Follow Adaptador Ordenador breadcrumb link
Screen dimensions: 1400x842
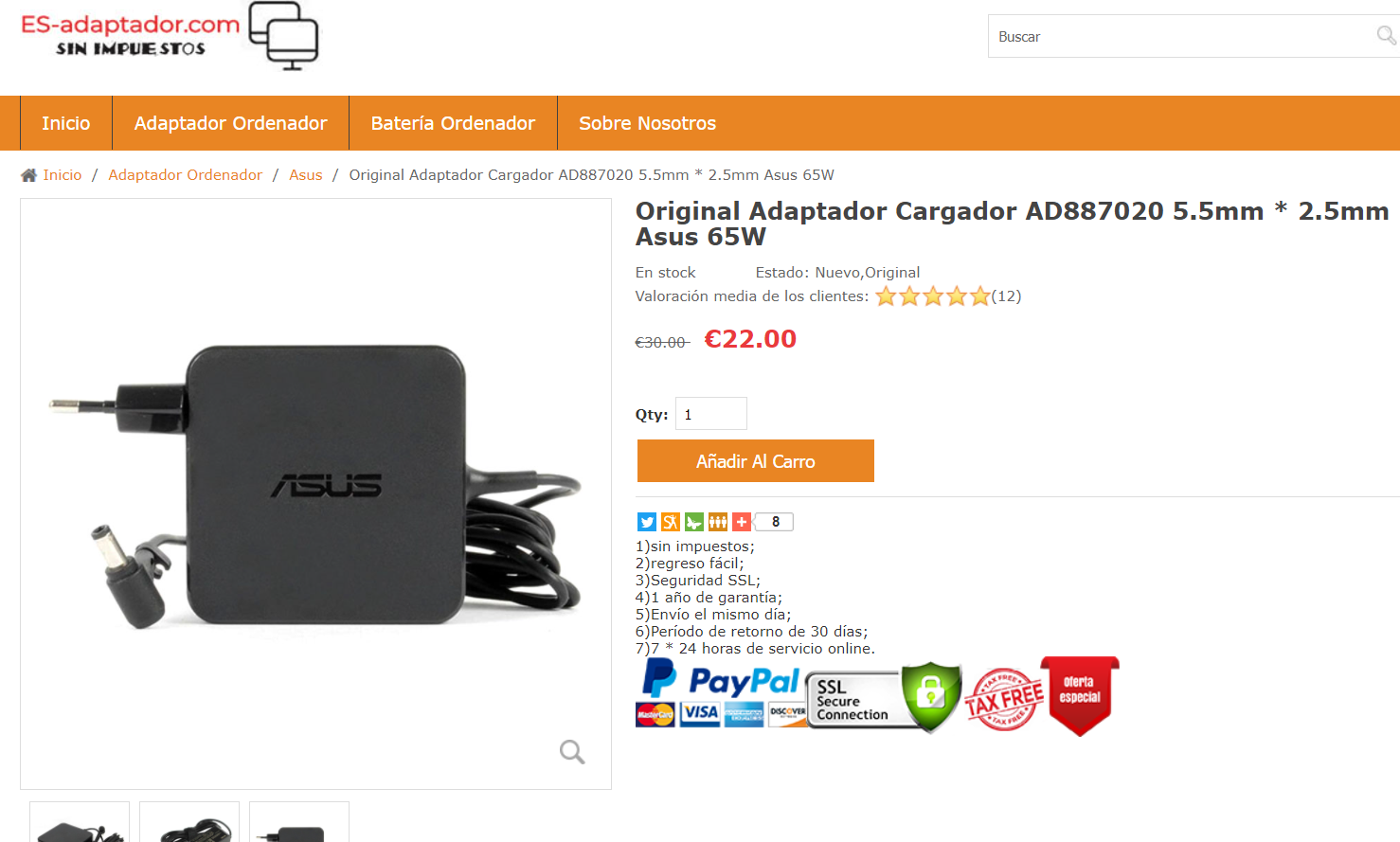[186, 175]
